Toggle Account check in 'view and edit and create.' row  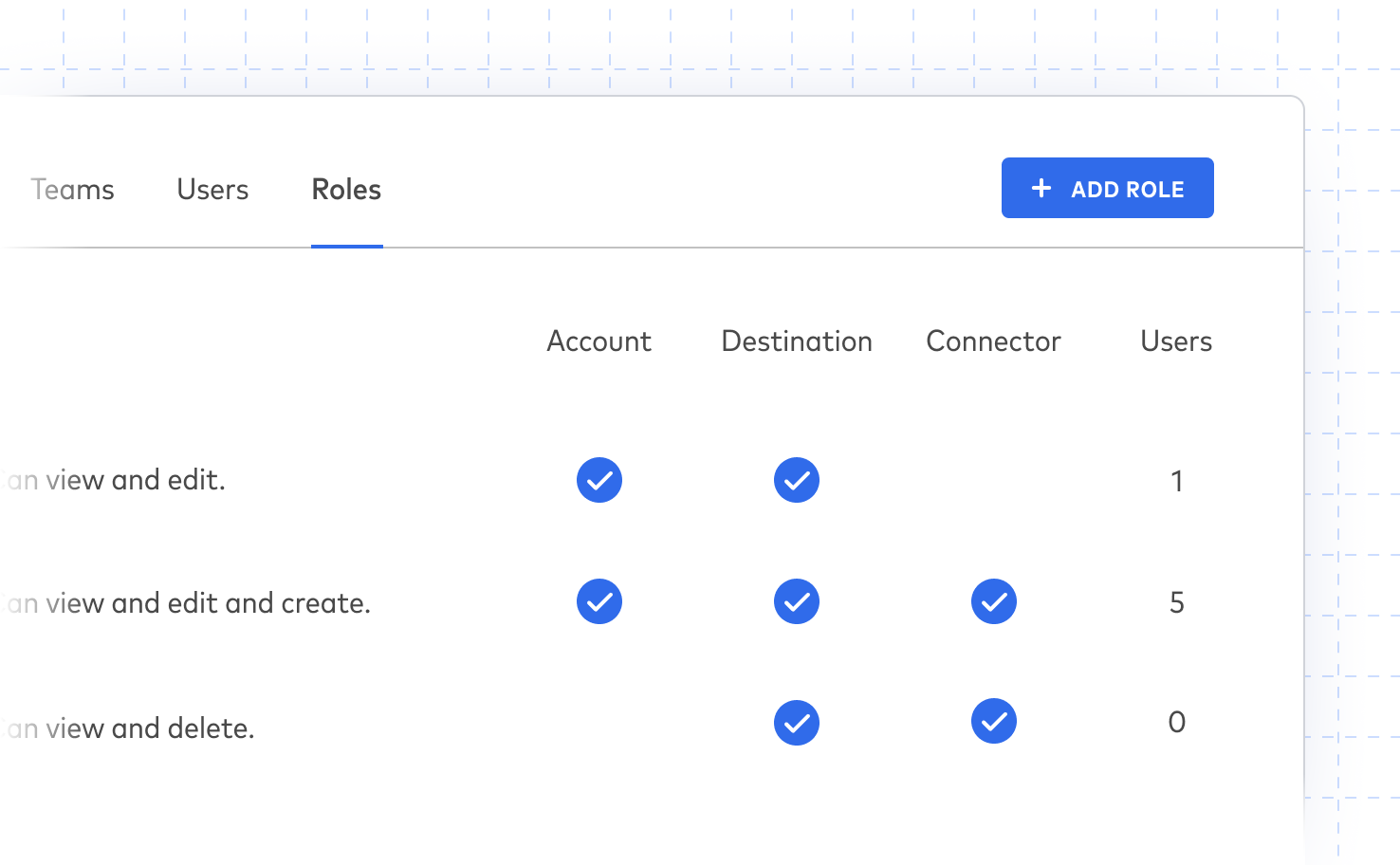(599, 601)
